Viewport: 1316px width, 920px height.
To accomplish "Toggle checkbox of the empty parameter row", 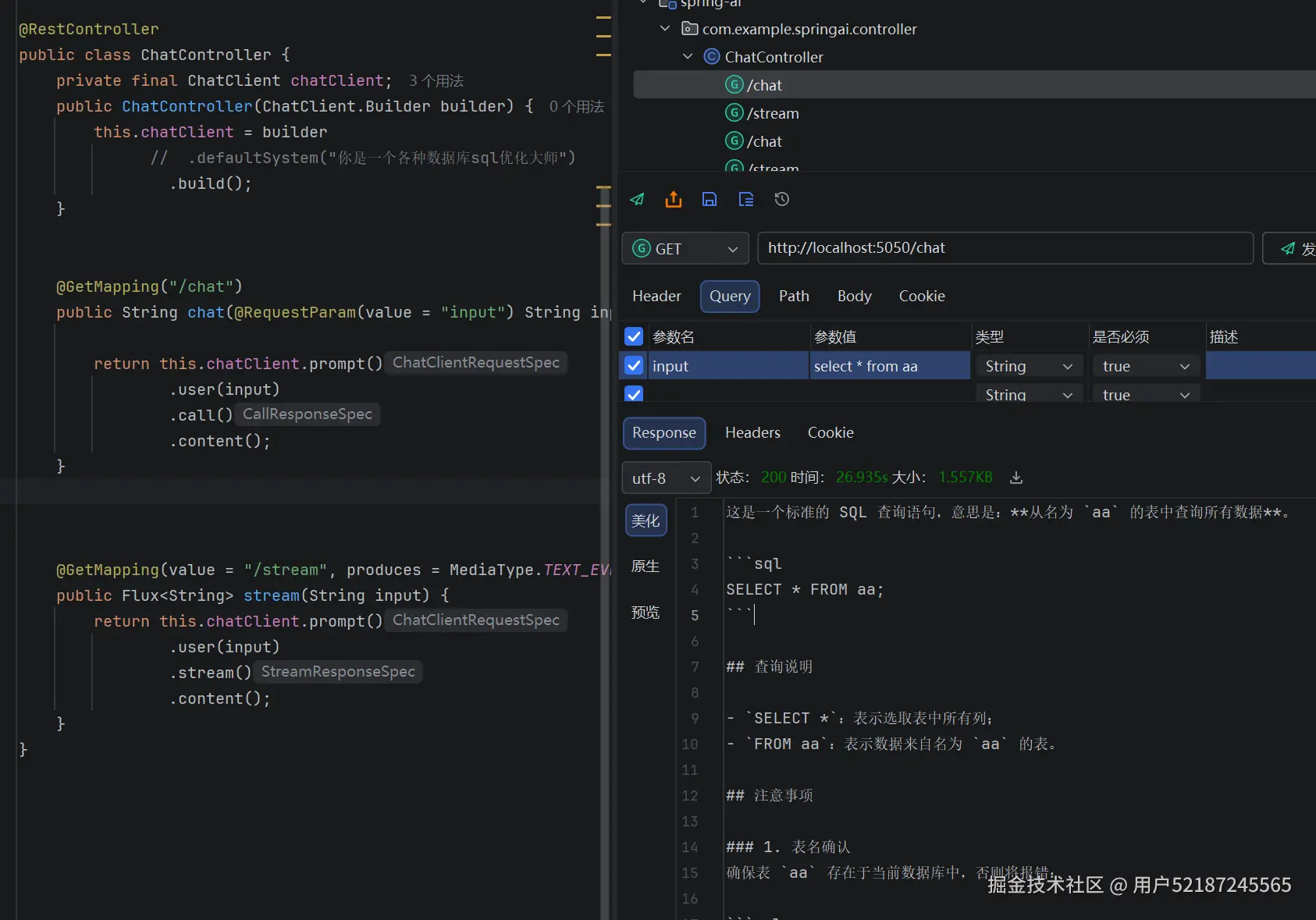I will (x=634, y=394).
